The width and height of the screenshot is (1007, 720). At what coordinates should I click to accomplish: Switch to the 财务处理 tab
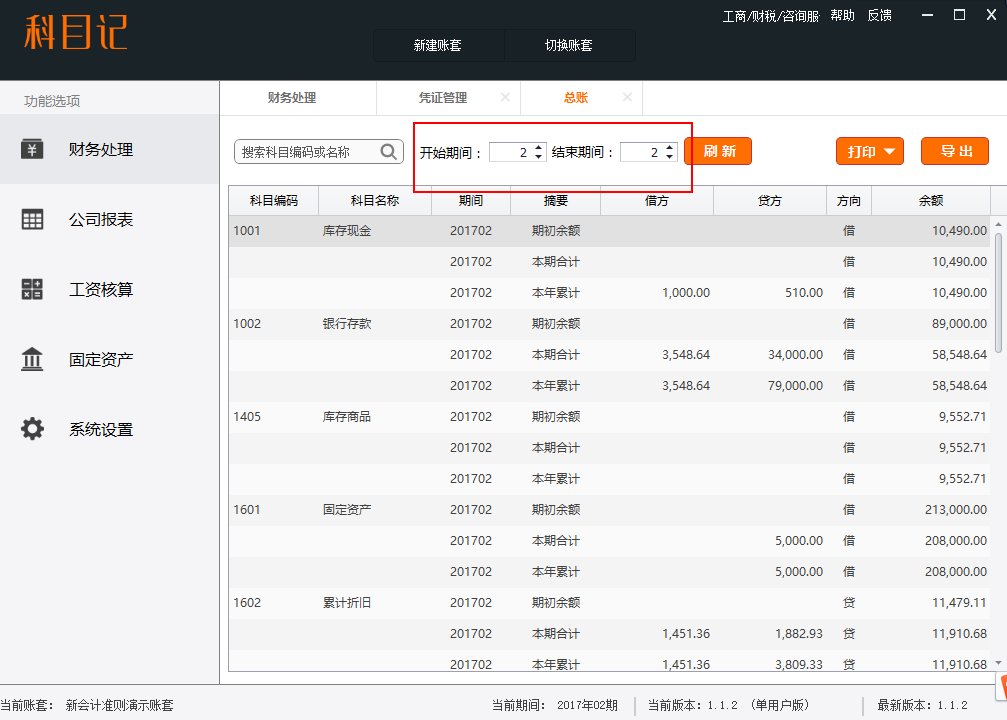[291, 98]
